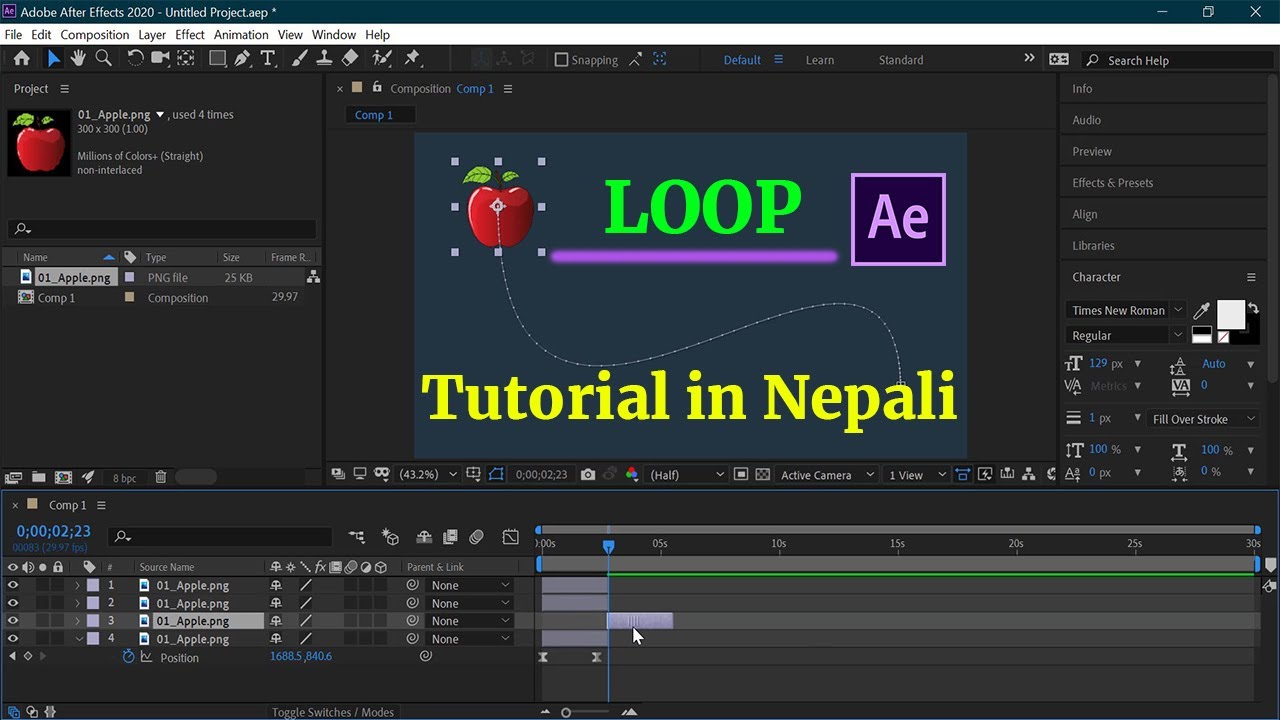Viewport: 1280px width, 720px height.
Task: Create a new folder in Project panel
Action: pyautogui.click(x=38, y=478)
